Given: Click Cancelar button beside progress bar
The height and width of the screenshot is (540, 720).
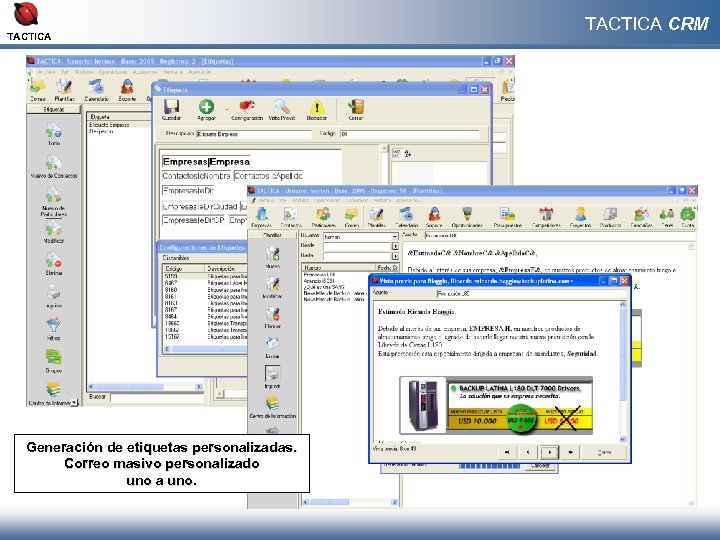Looking at the screenshot, I should tap(540, 466).
